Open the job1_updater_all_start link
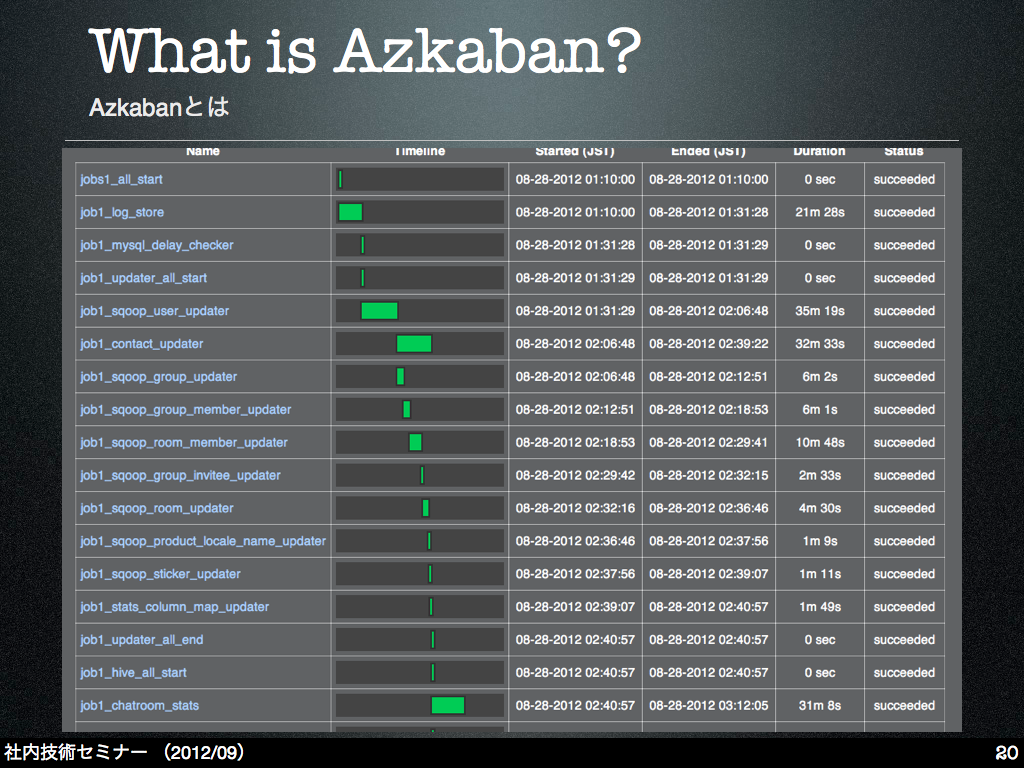The image size is (1024, 768). [x=144, y=278]
